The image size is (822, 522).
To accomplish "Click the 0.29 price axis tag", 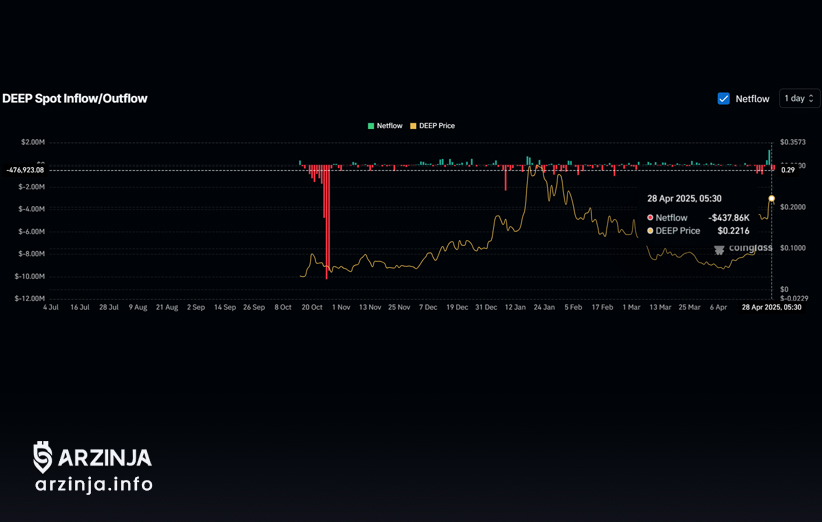I will (x=788, y=170).
